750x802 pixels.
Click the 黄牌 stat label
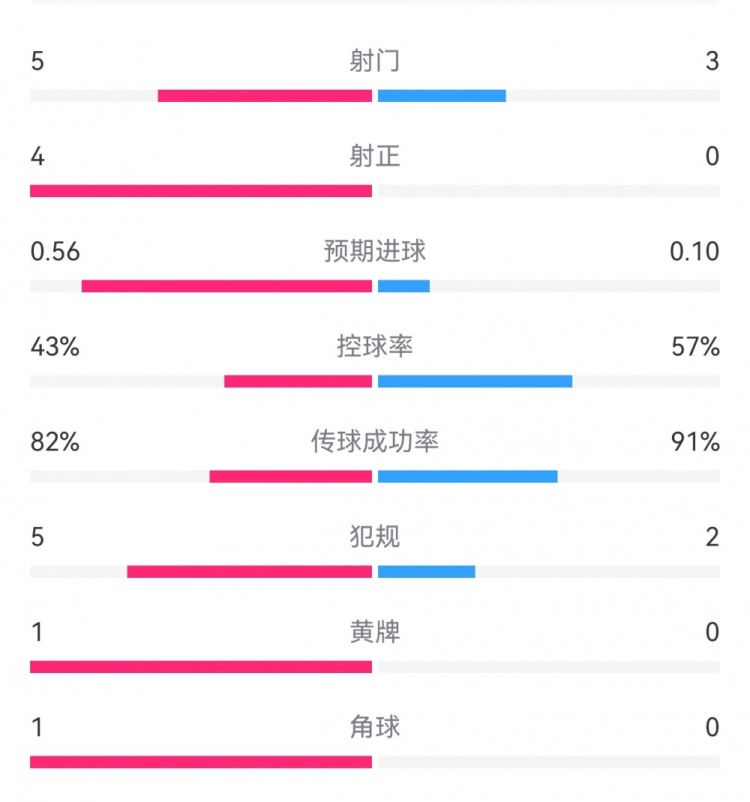[x=375, y=631]
